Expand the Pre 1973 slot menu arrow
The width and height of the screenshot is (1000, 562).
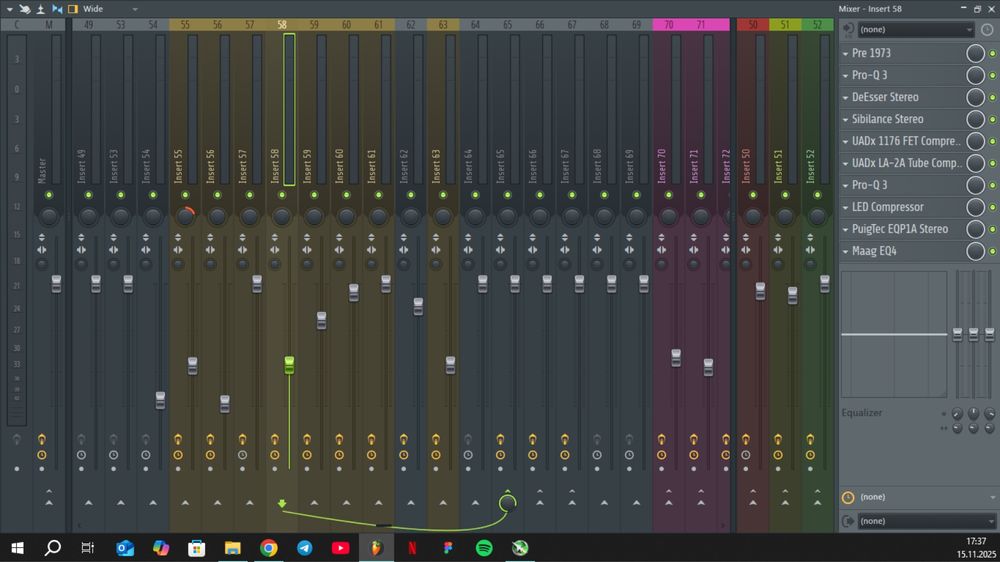point(846,54)
